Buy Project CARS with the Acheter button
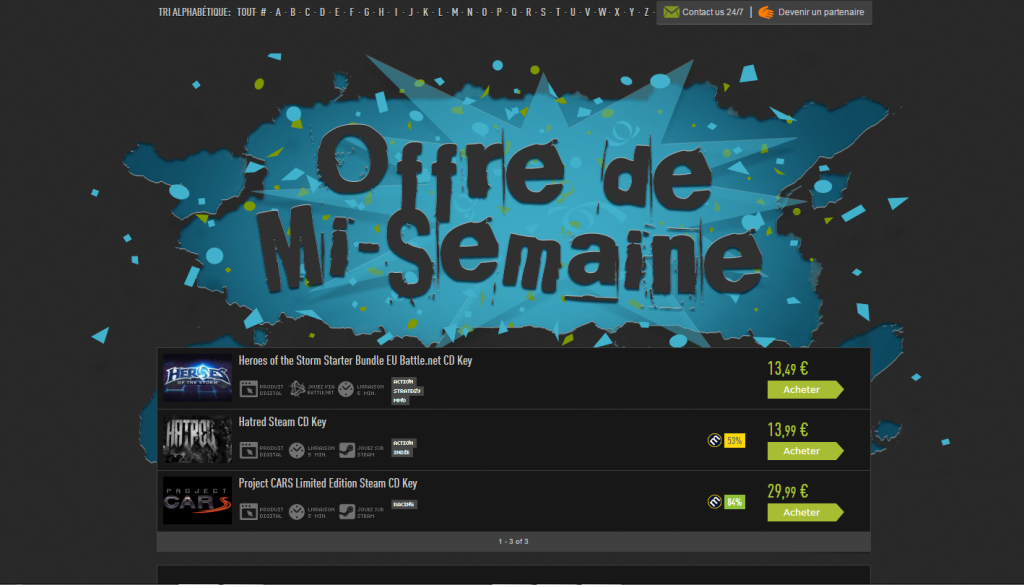The height and width of the screenshot is (585, 1024). pyautogui.click(x=803, y=512)
